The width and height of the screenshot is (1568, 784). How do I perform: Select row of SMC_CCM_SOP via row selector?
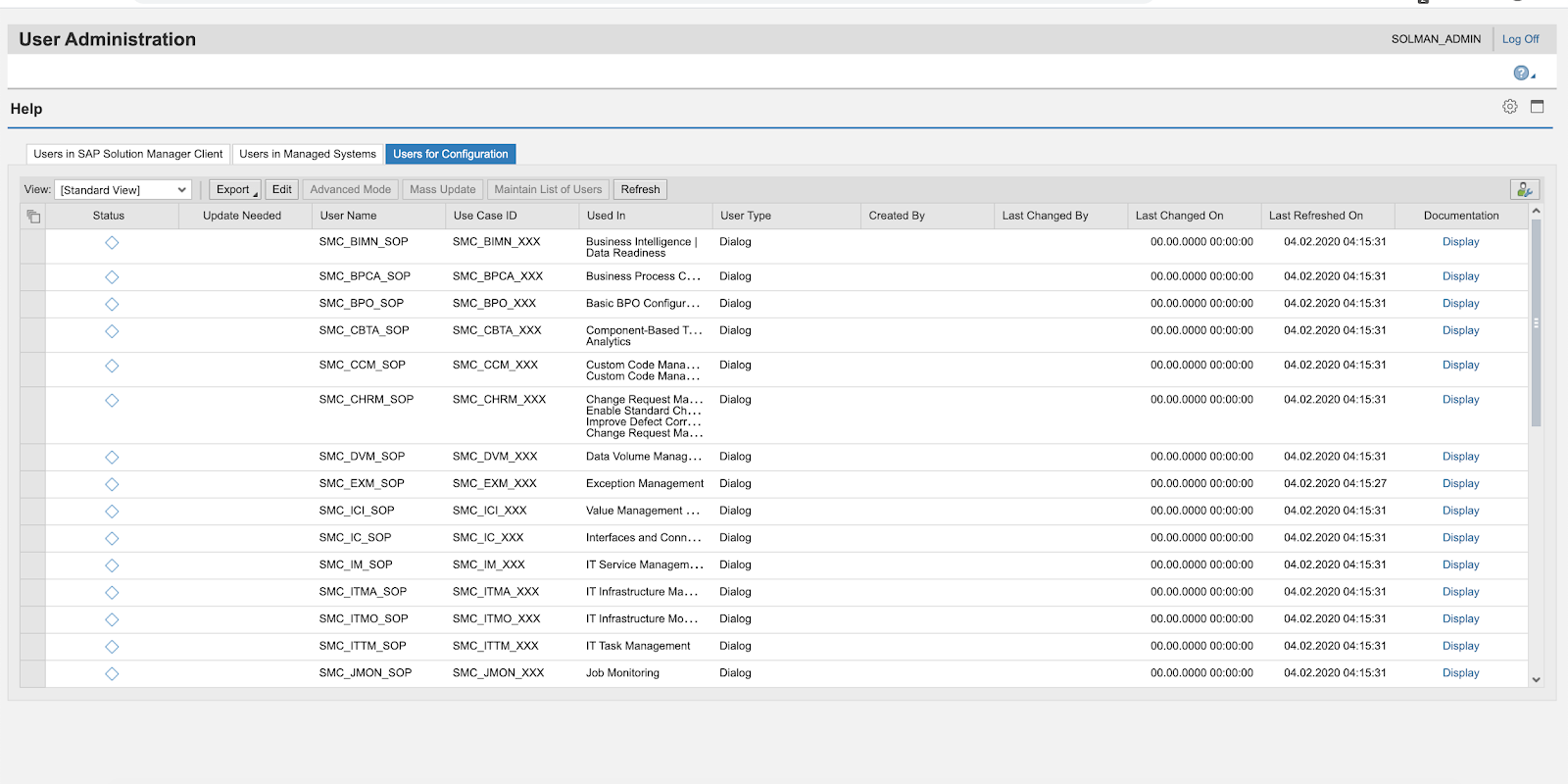(32, 369)
